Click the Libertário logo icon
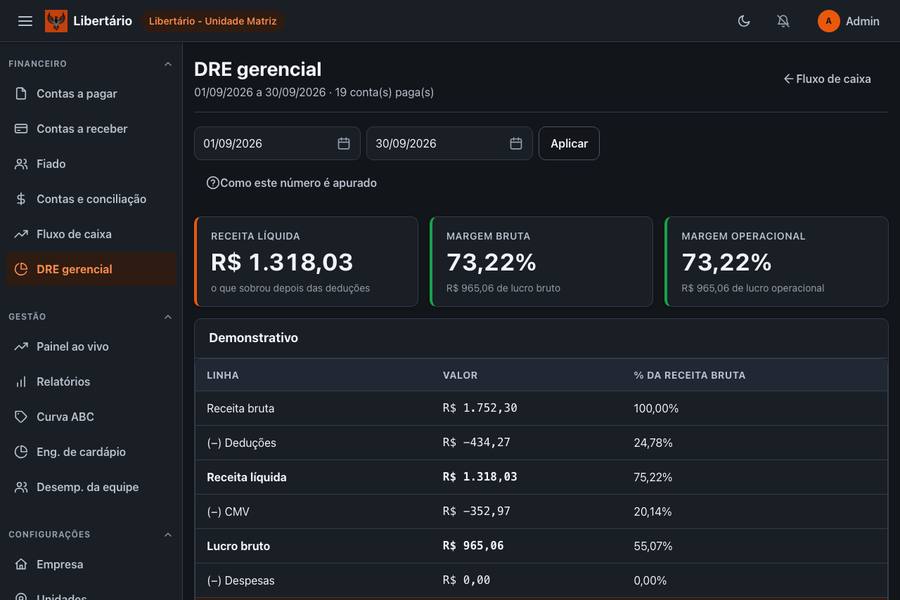The height and width of the screenshot is (600, 900). click(x=56, y=21)
